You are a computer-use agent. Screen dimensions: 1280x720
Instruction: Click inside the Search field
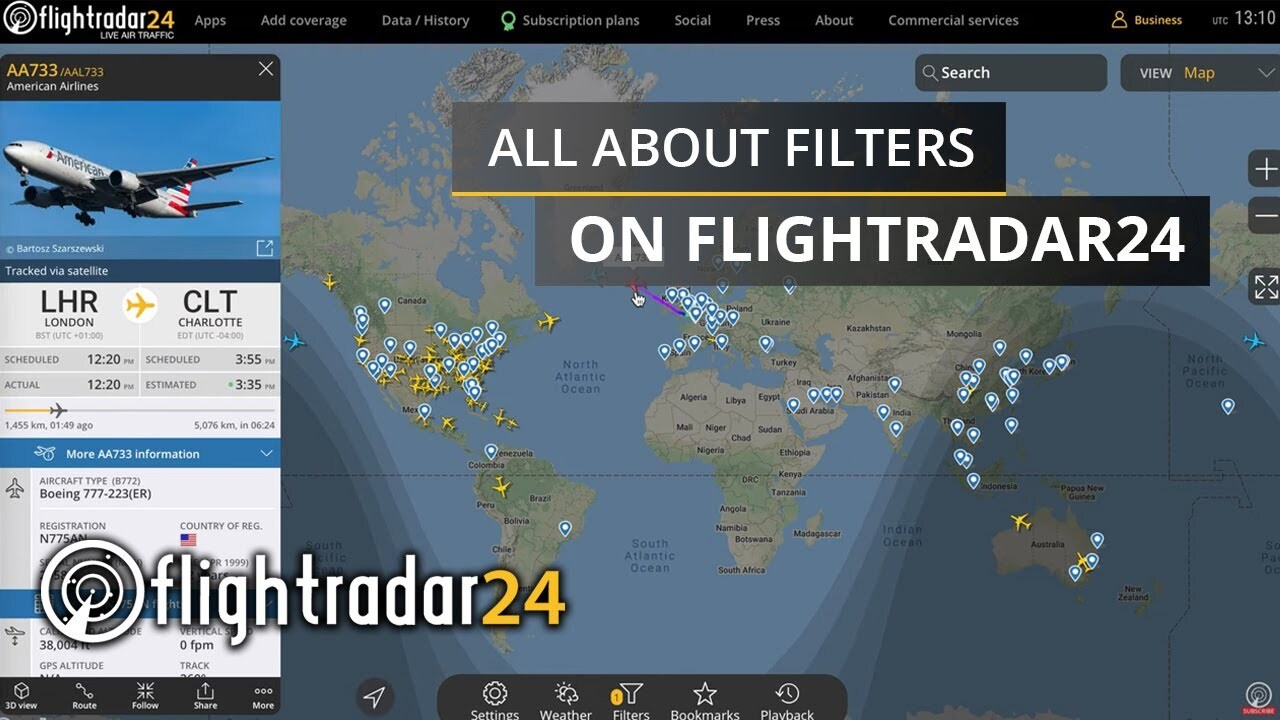click(x=1010, y=72)
